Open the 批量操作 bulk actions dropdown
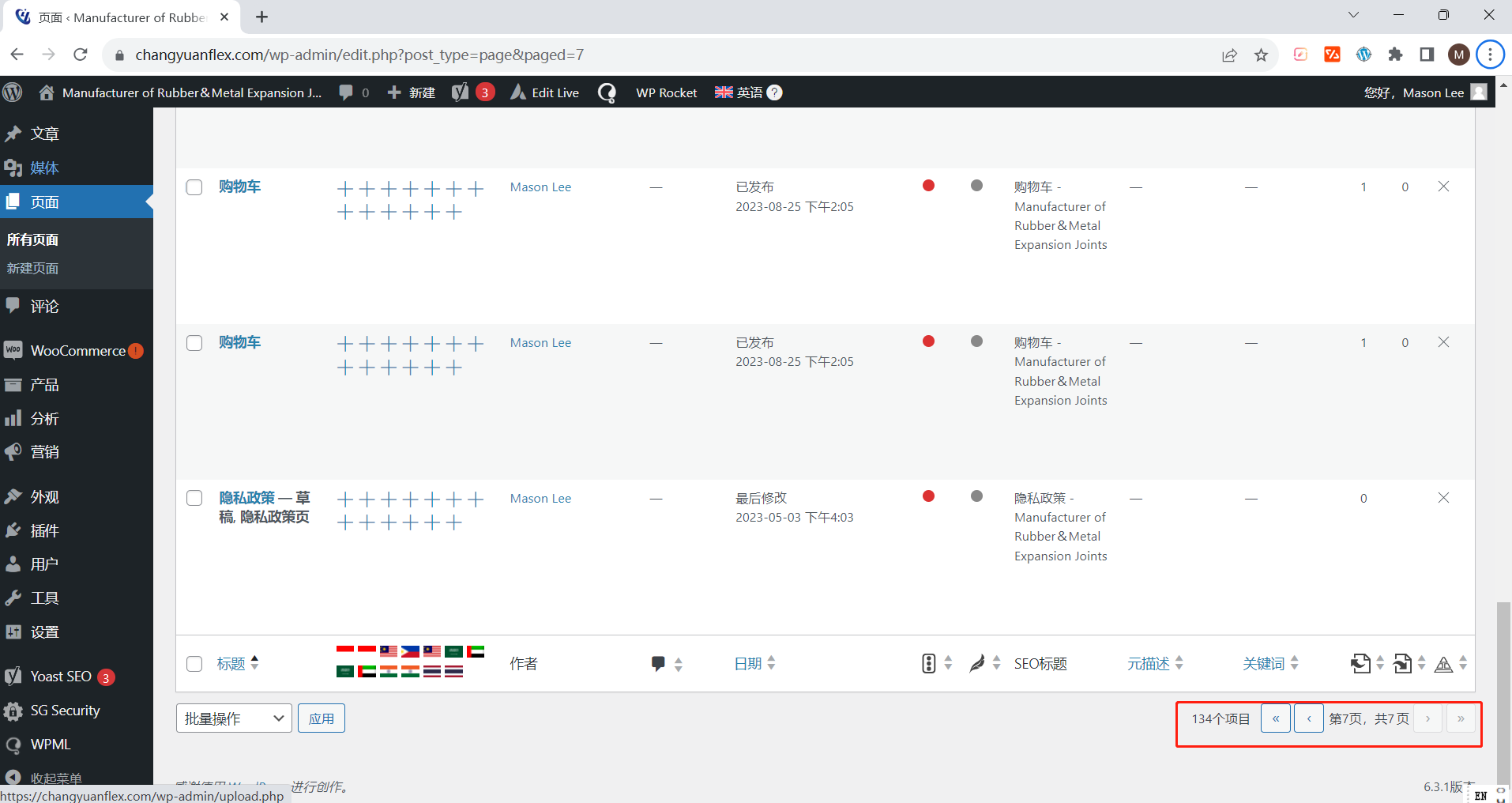Screen dimensions: 1512x803 pyautogui.click(x=234, y=718)
